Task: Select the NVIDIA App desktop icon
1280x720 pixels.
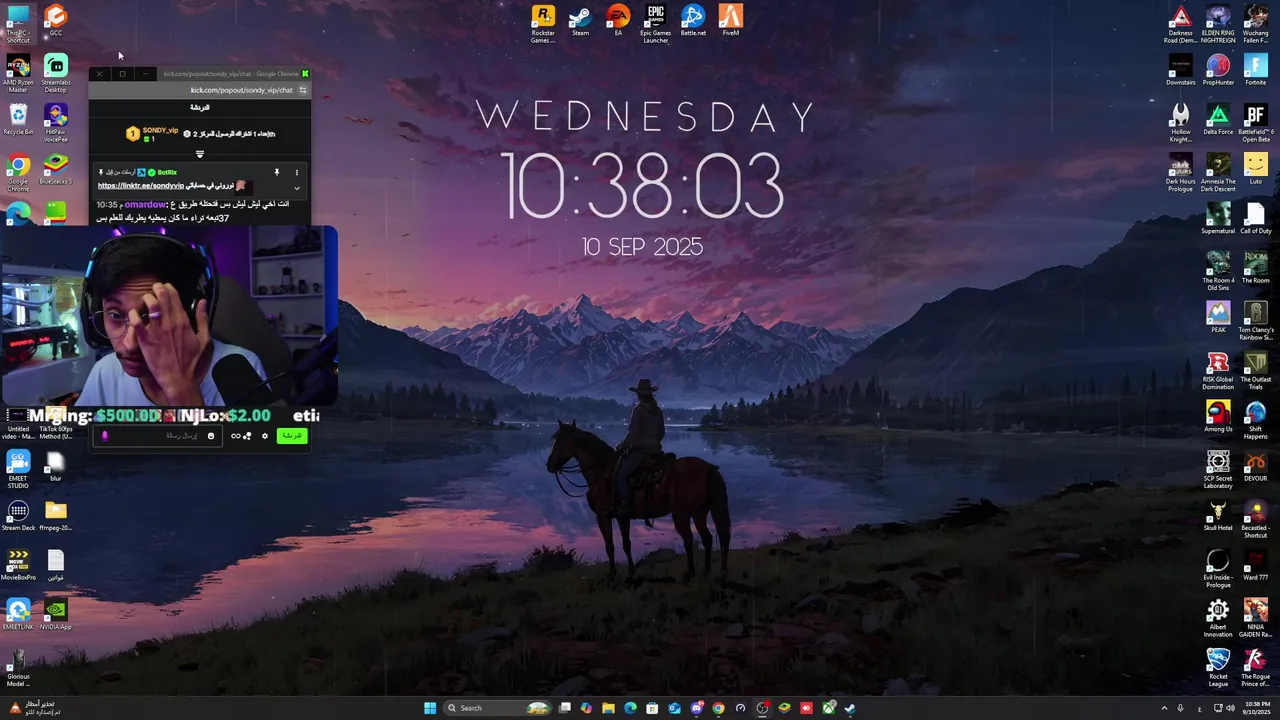Action: [x=56, y=614]
